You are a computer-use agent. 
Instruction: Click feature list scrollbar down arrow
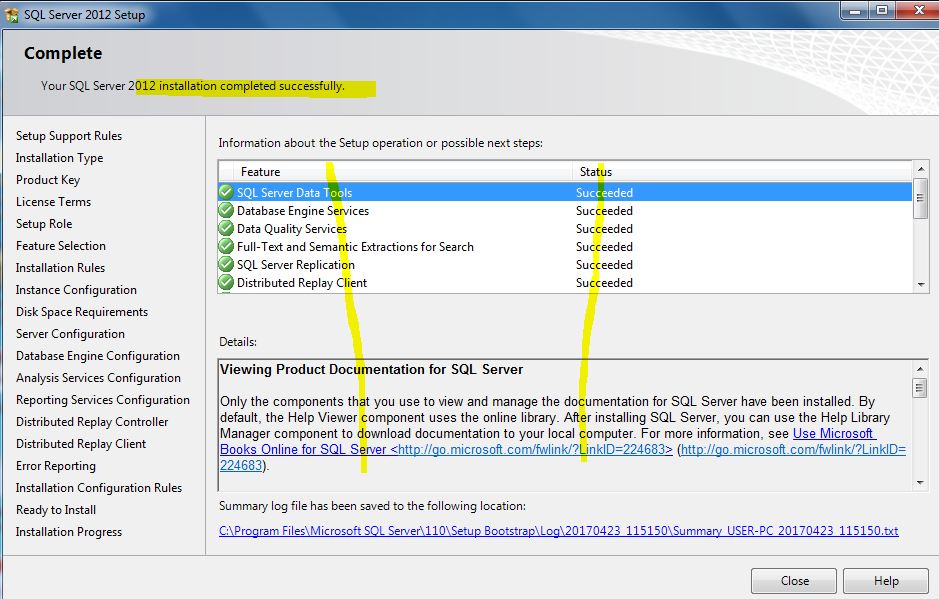pyautogui.click(x=920, y=285)
